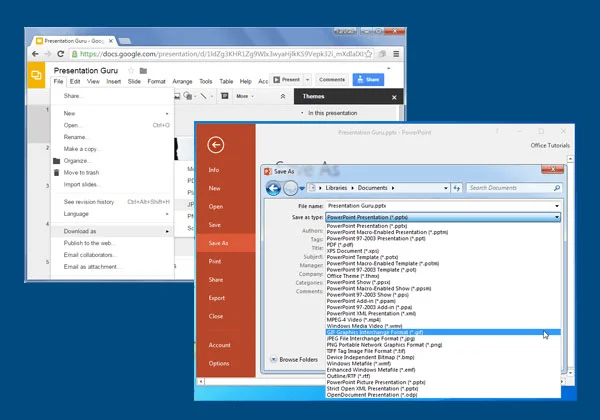Open the Edit menu in Google Slides
Viewport: 600px width, 420px height.
(x=75, y=81)
